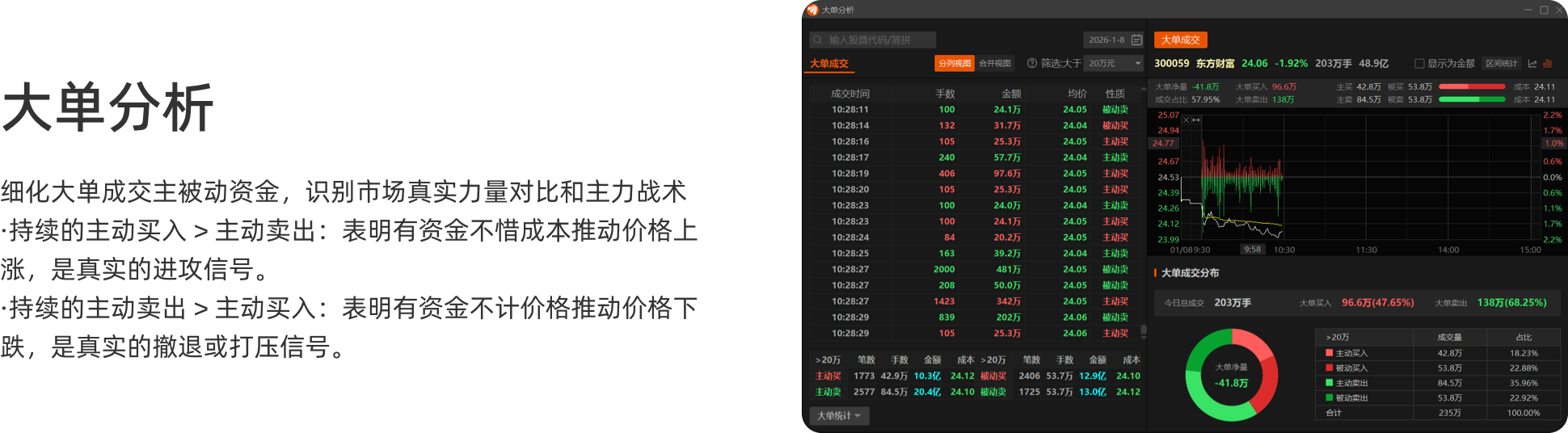Click the calendar icon beside date 2026-1-8
Screen dimensions: 1568x433
click(x=1136, y=40)
